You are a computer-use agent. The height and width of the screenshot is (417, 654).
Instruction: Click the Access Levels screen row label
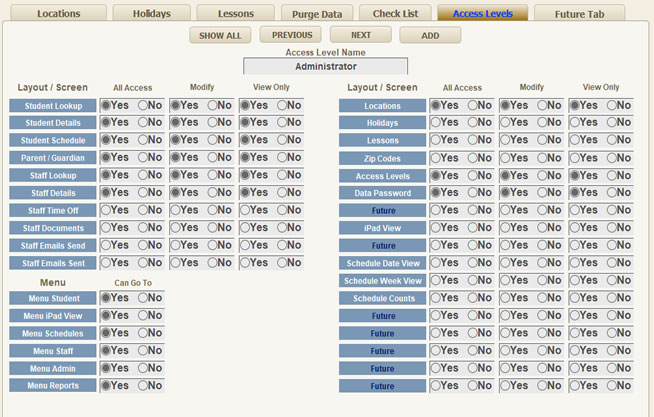382,176
